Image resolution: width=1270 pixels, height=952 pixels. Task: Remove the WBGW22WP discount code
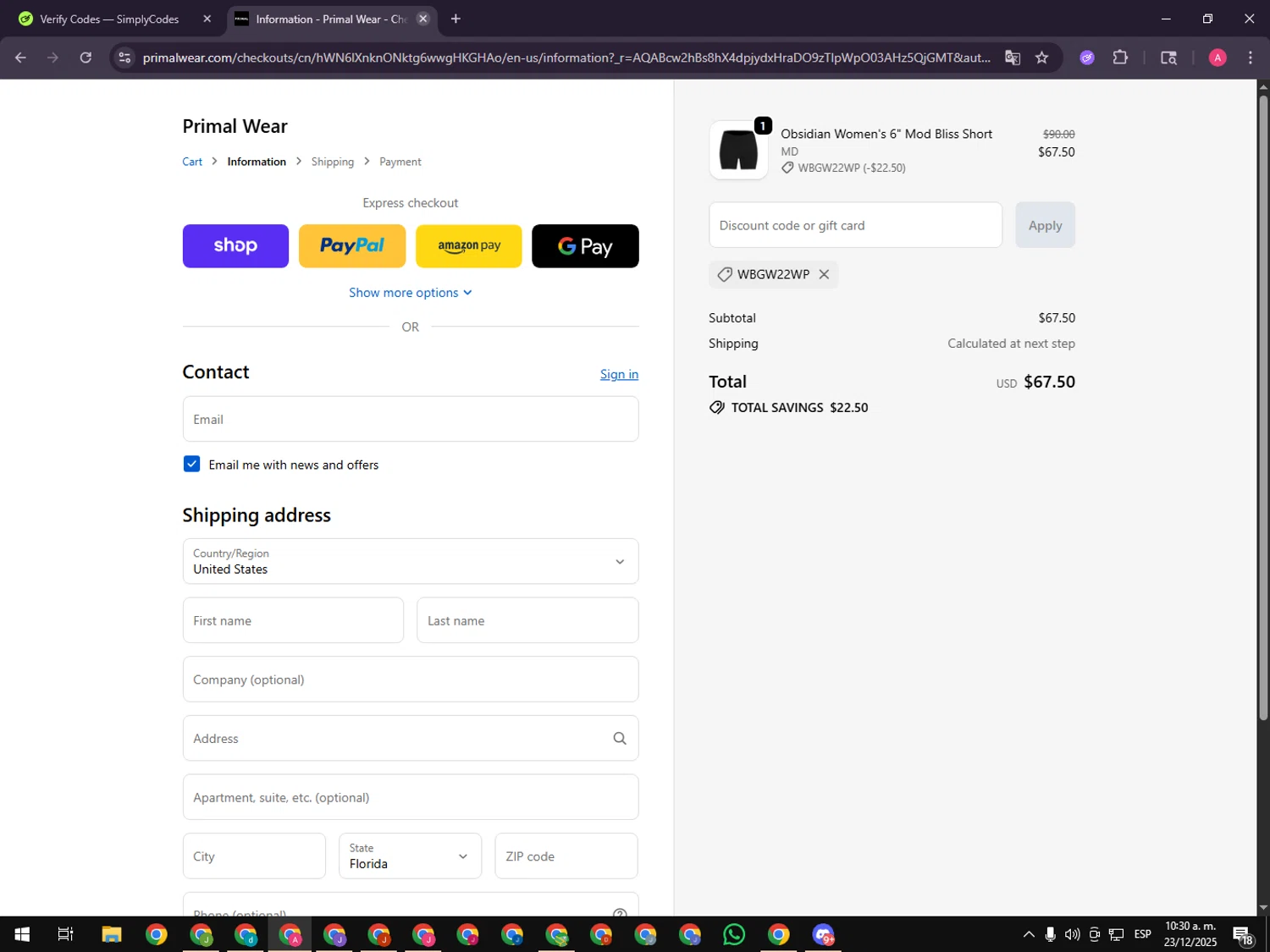coord(824,274)
